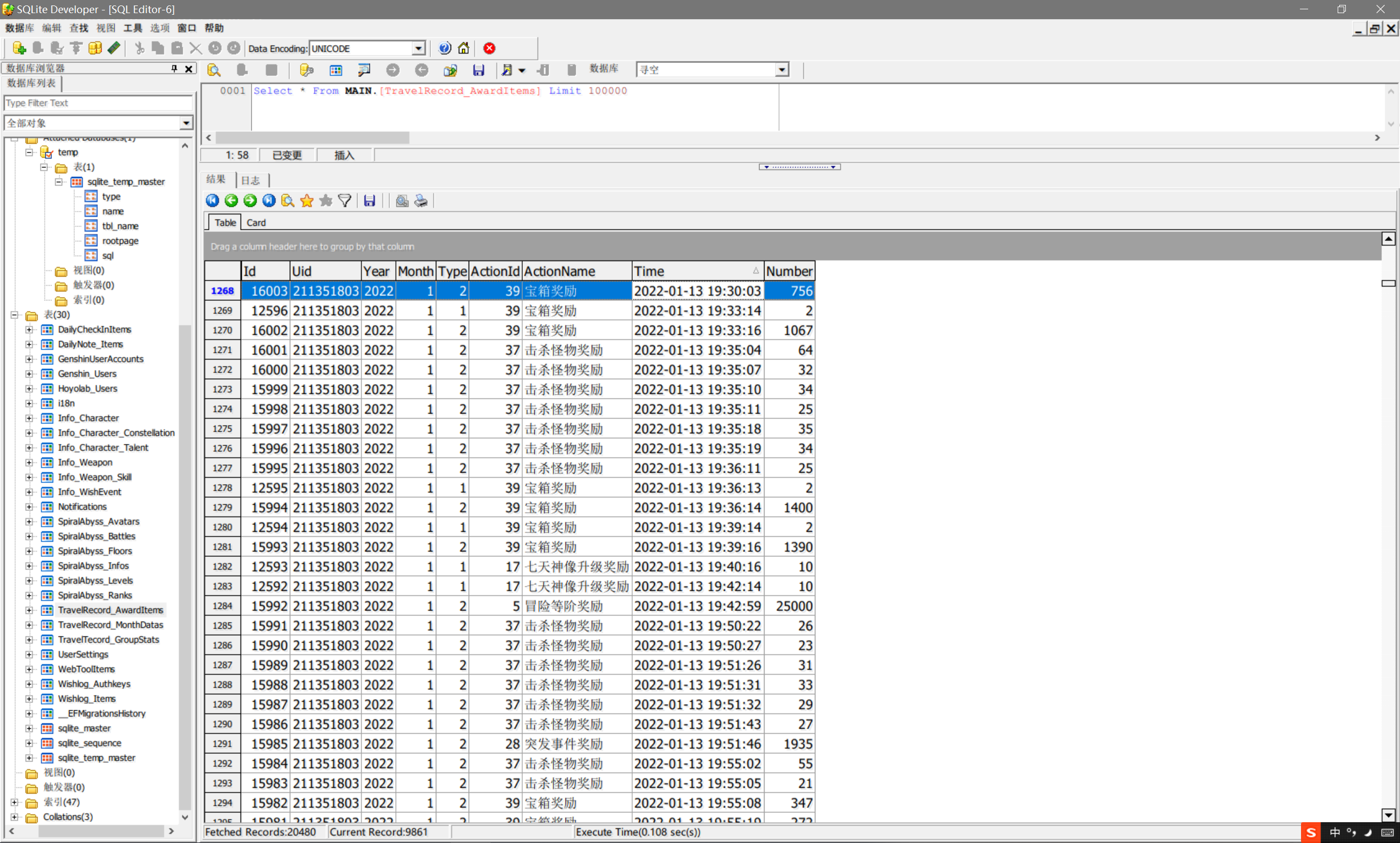The image size is (1400, 843).
Task: Collapse the temp database node
Action: point(30,152)
